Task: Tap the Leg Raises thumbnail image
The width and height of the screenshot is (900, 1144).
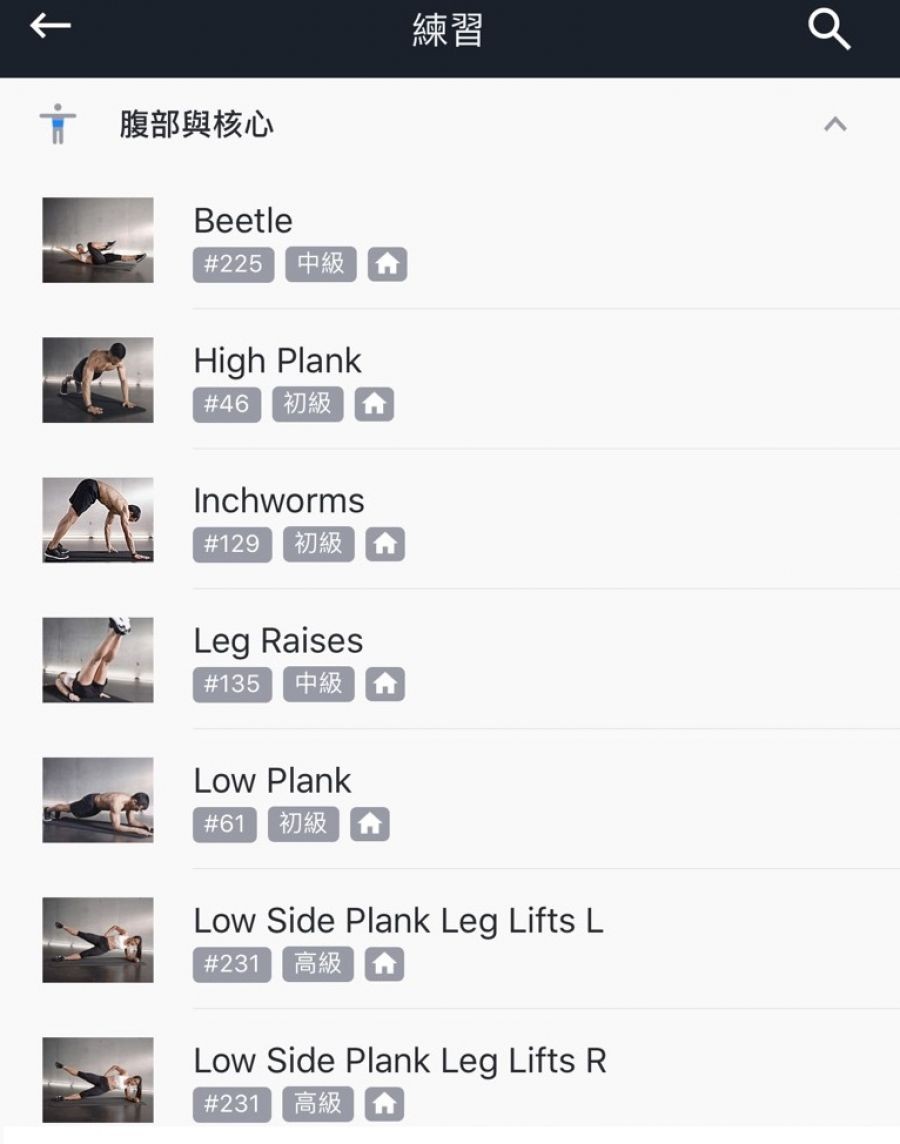Action: coord(98,660)
